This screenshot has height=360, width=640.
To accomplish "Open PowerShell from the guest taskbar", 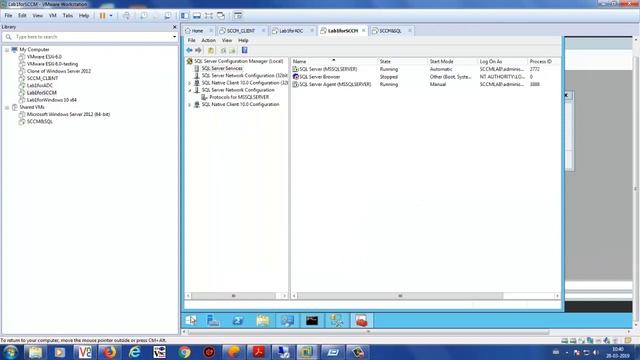I will pos(238,321).
